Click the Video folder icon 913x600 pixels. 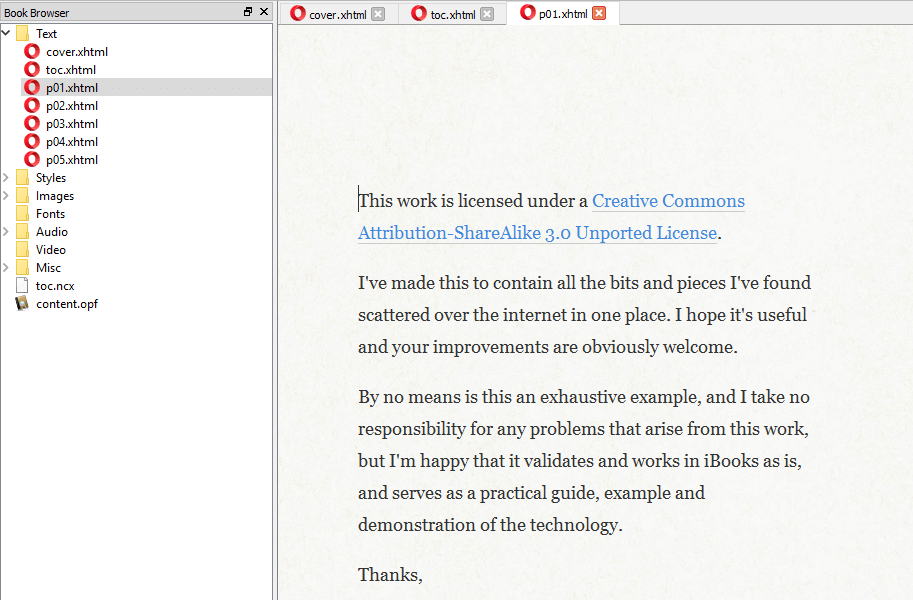coord(24,249)
